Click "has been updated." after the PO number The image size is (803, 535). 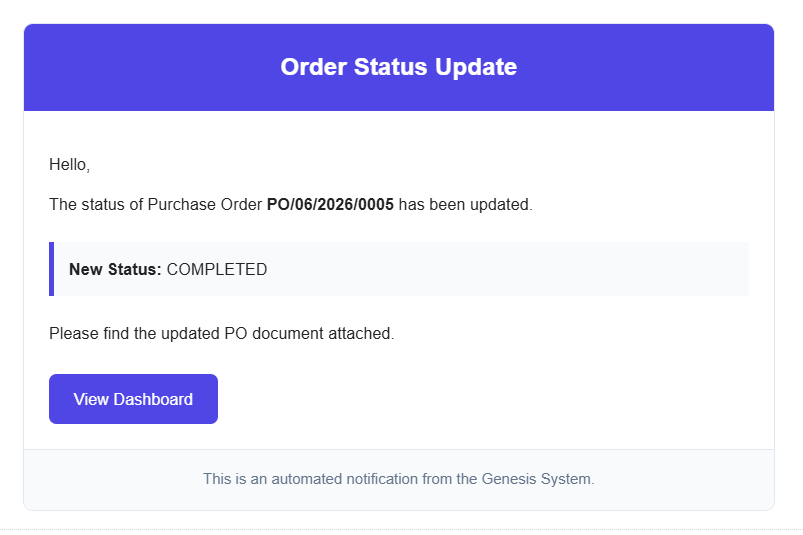pos(466,205)
